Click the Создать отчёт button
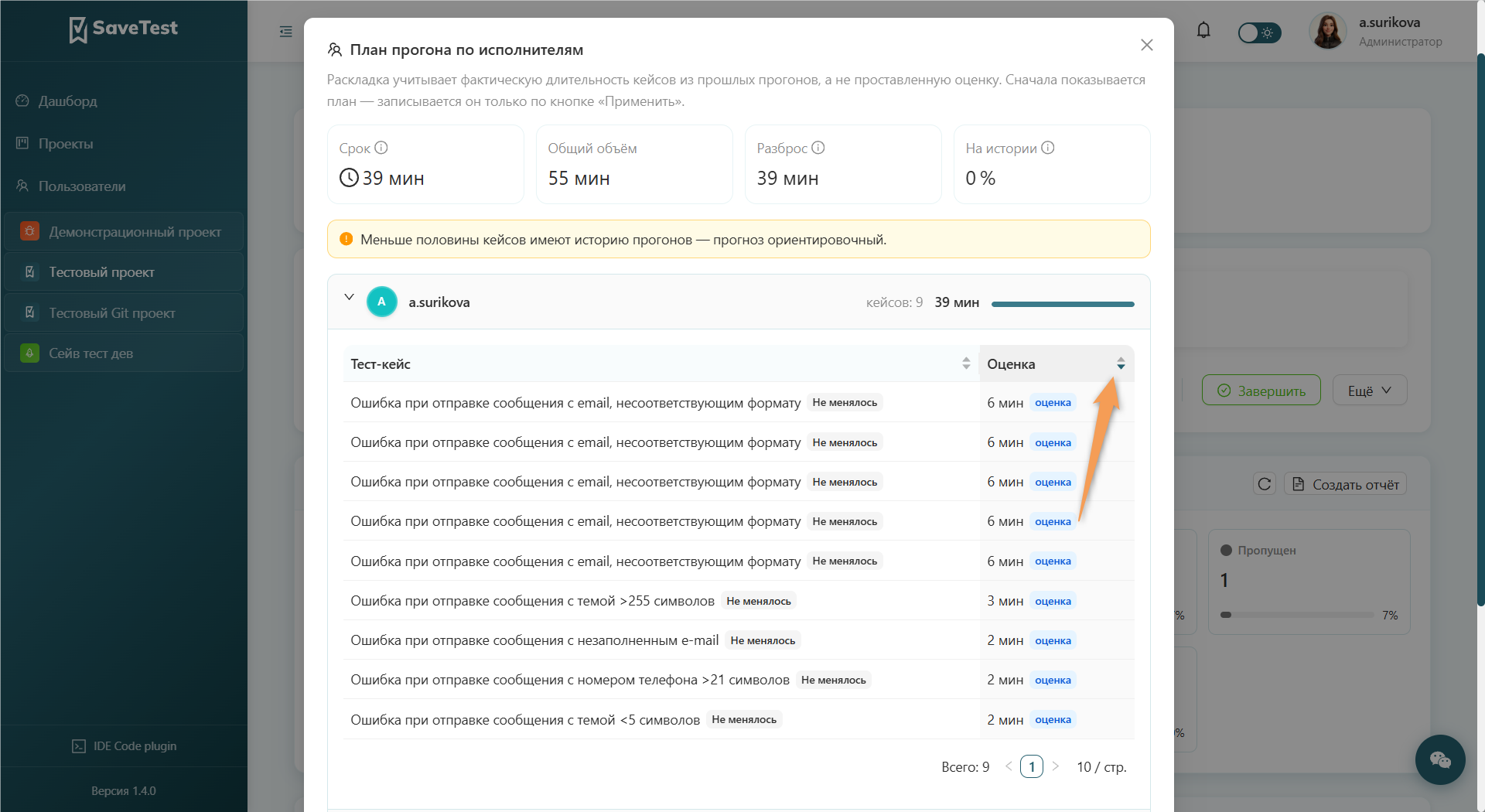1485x812 pixels. [x=1346, y=484]
